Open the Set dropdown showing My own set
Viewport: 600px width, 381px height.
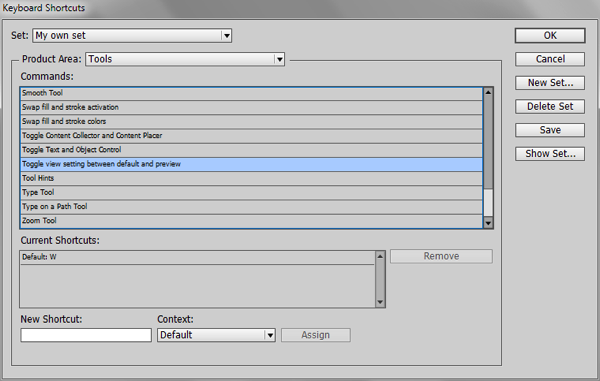(132, 36)
